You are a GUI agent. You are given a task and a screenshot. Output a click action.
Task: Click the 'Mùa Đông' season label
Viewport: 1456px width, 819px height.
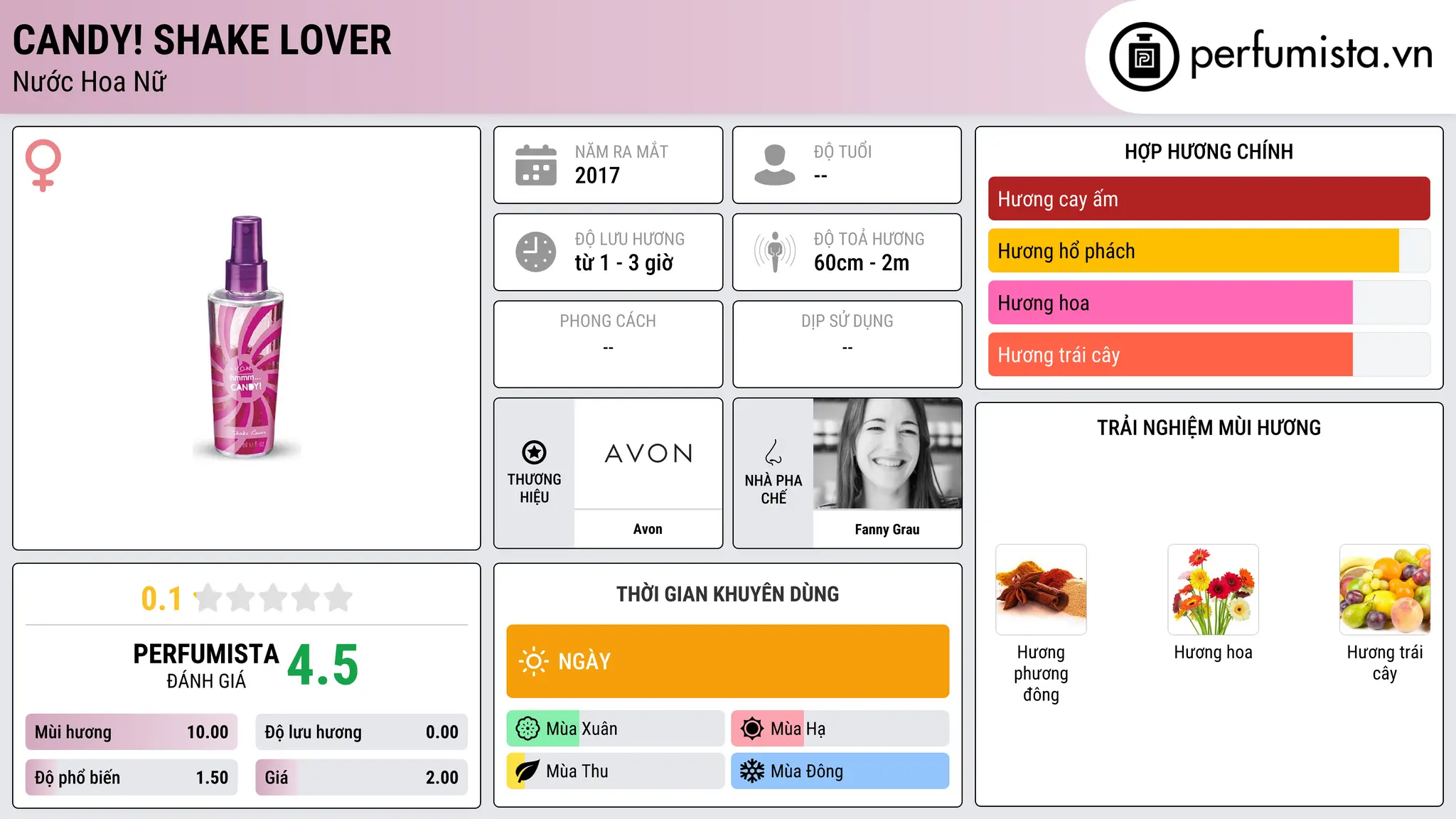(807, 771)
